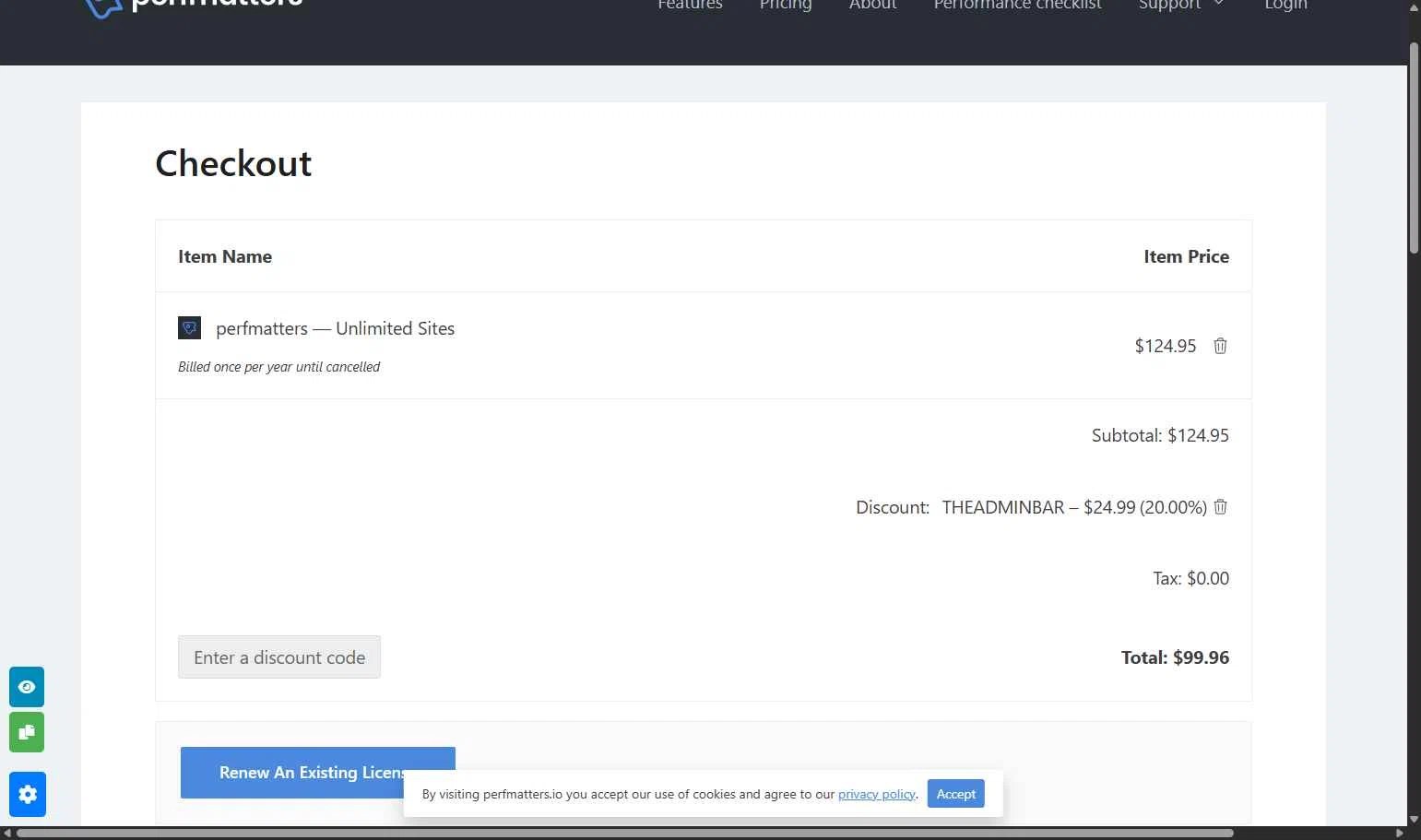The image size is (1421, 840).
Task: Open the Features menu item
Action: (x=690, y=5)
